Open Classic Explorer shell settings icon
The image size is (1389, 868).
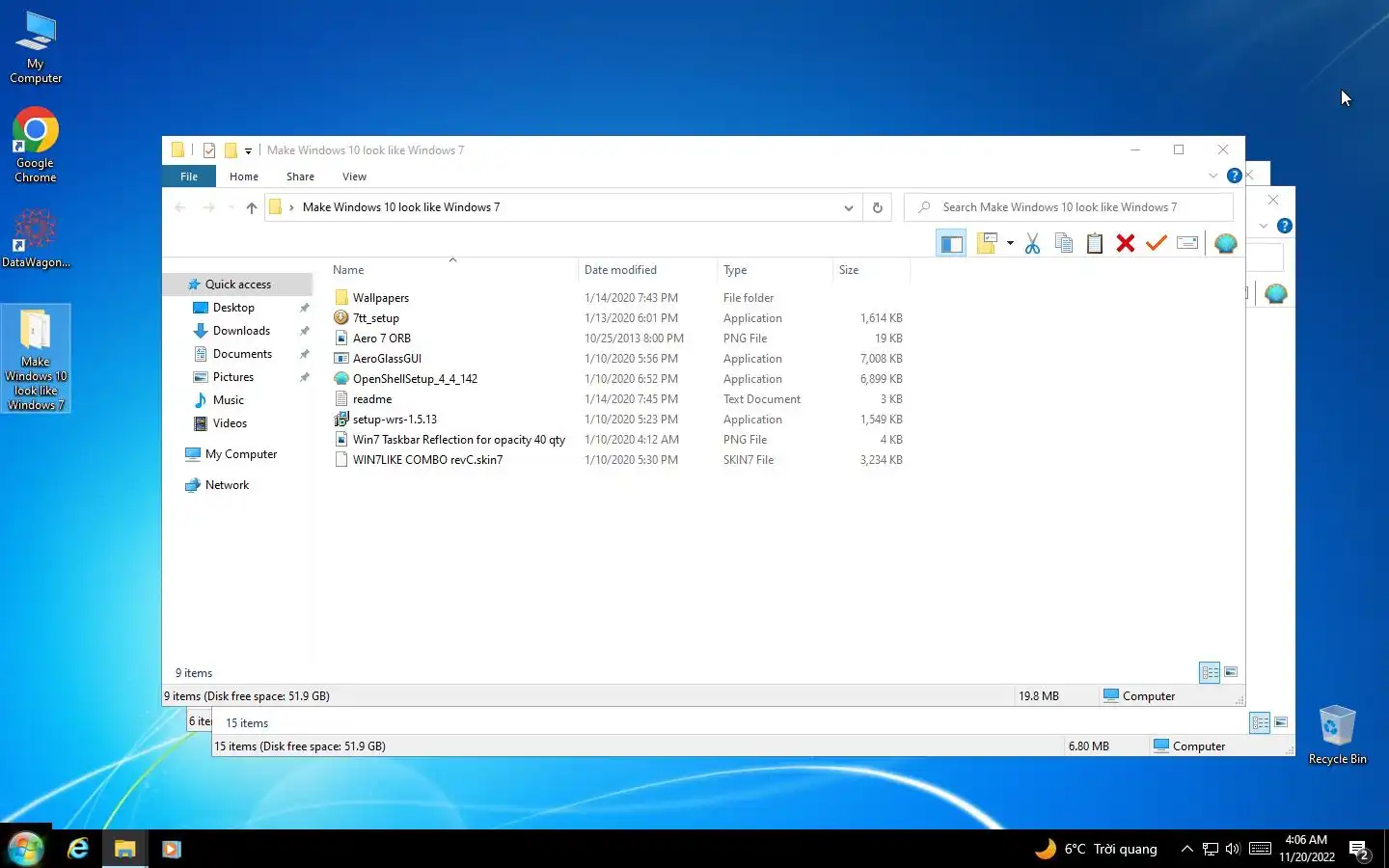[x=1225, y=243]
